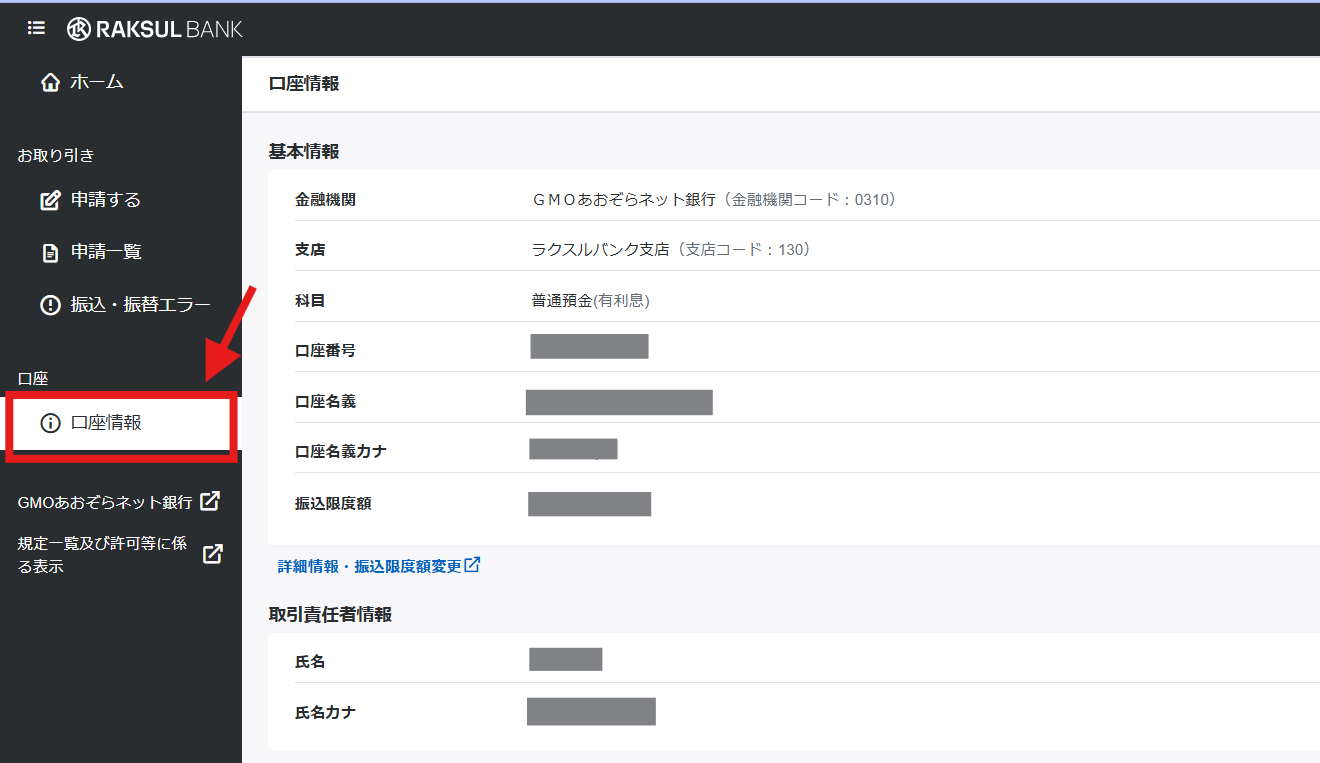Select 振込・振替エラー in the sidebar
This screenshot has height=763, width=1320.
pos(140,306)
